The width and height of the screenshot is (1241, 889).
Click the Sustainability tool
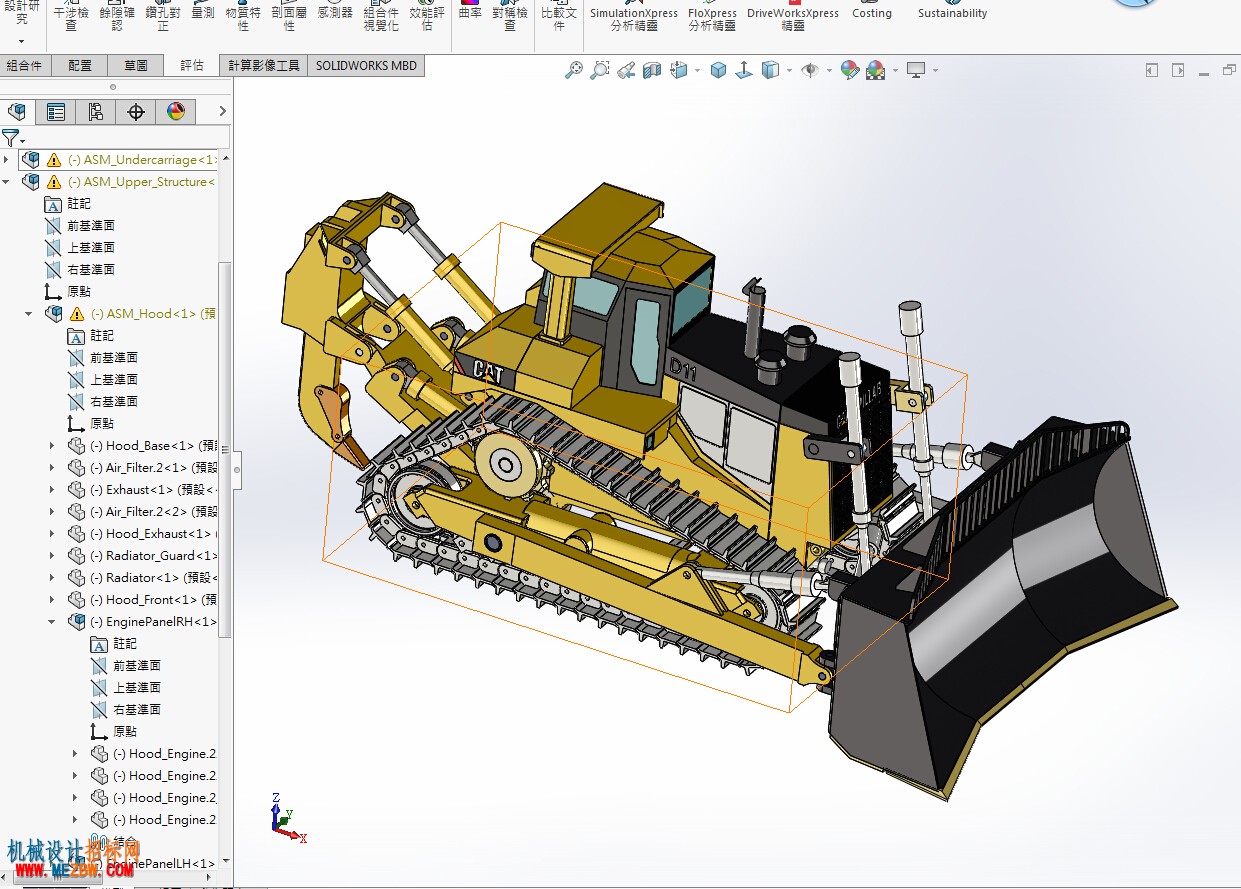pyautogui.click(x=952, y=12)
